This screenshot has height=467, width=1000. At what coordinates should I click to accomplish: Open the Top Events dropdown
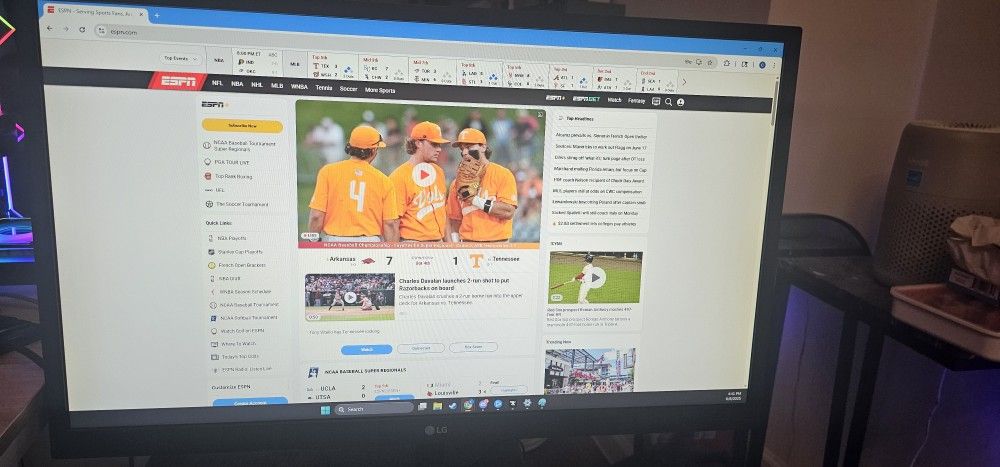(x=181, y=59)
